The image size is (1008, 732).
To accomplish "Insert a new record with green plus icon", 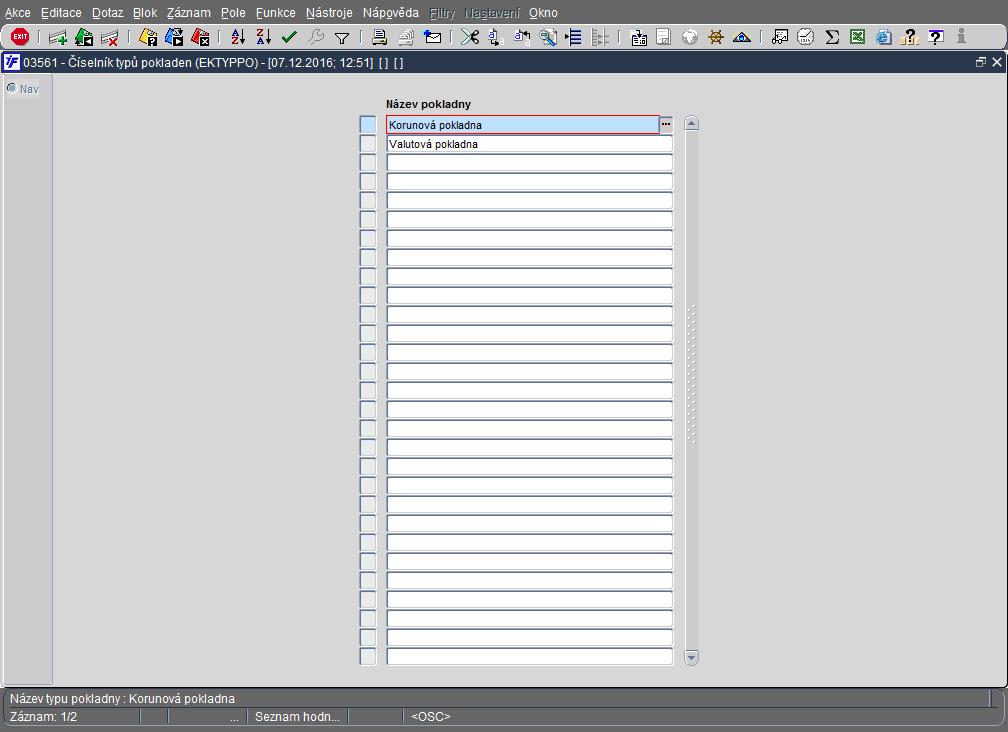I will click(58, 37).
